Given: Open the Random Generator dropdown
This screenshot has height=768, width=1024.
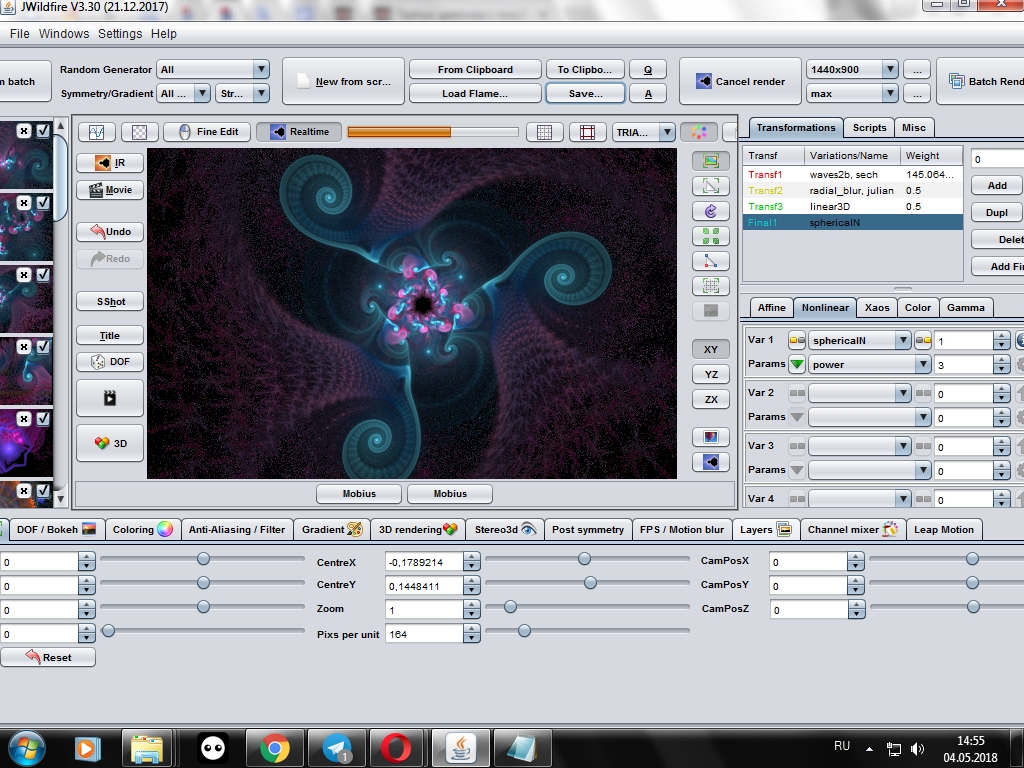Looking at the screenshot, I should click(213, 69).
